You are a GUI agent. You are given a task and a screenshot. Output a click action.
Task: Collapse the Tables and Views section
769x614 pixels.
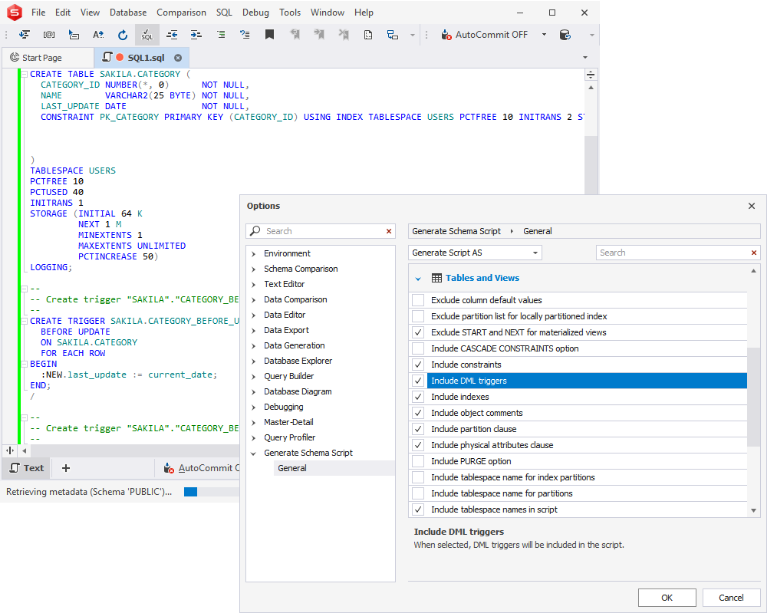[x=418, y=278]
